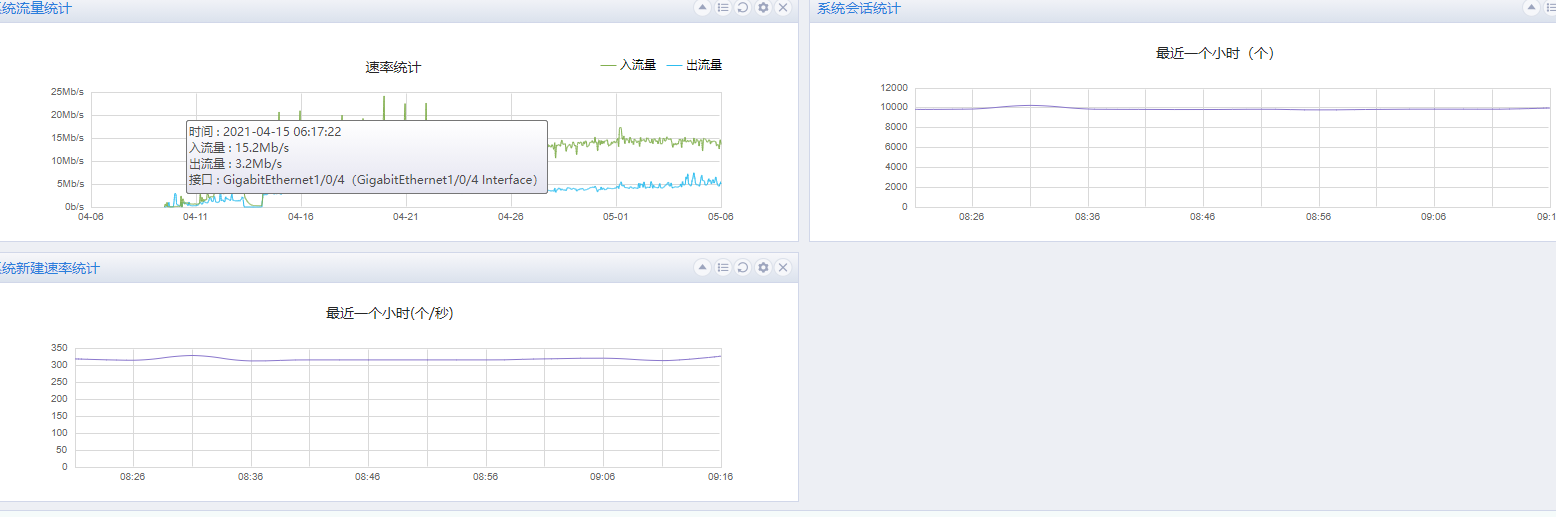Viewport: 1556px width, 517px height.
Task: Open gear settings of 系统流量统计 panel
Action: click(763, 7)
